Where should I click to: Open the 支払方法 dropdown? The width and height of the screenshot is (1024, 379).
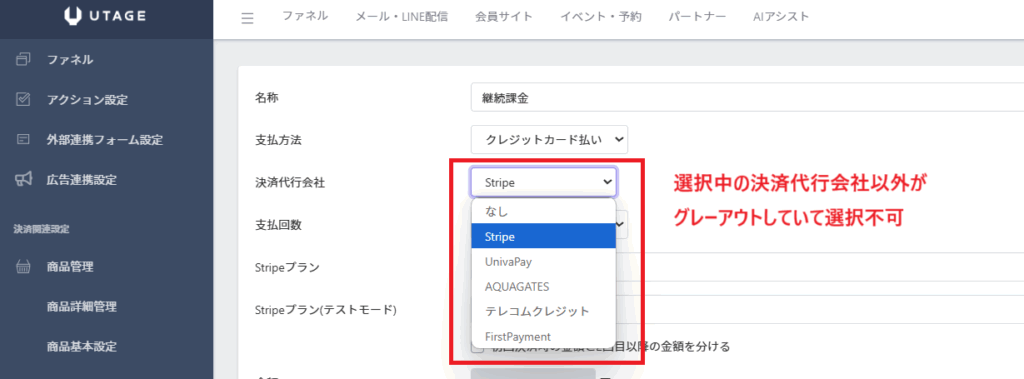[x=549, y=139]
